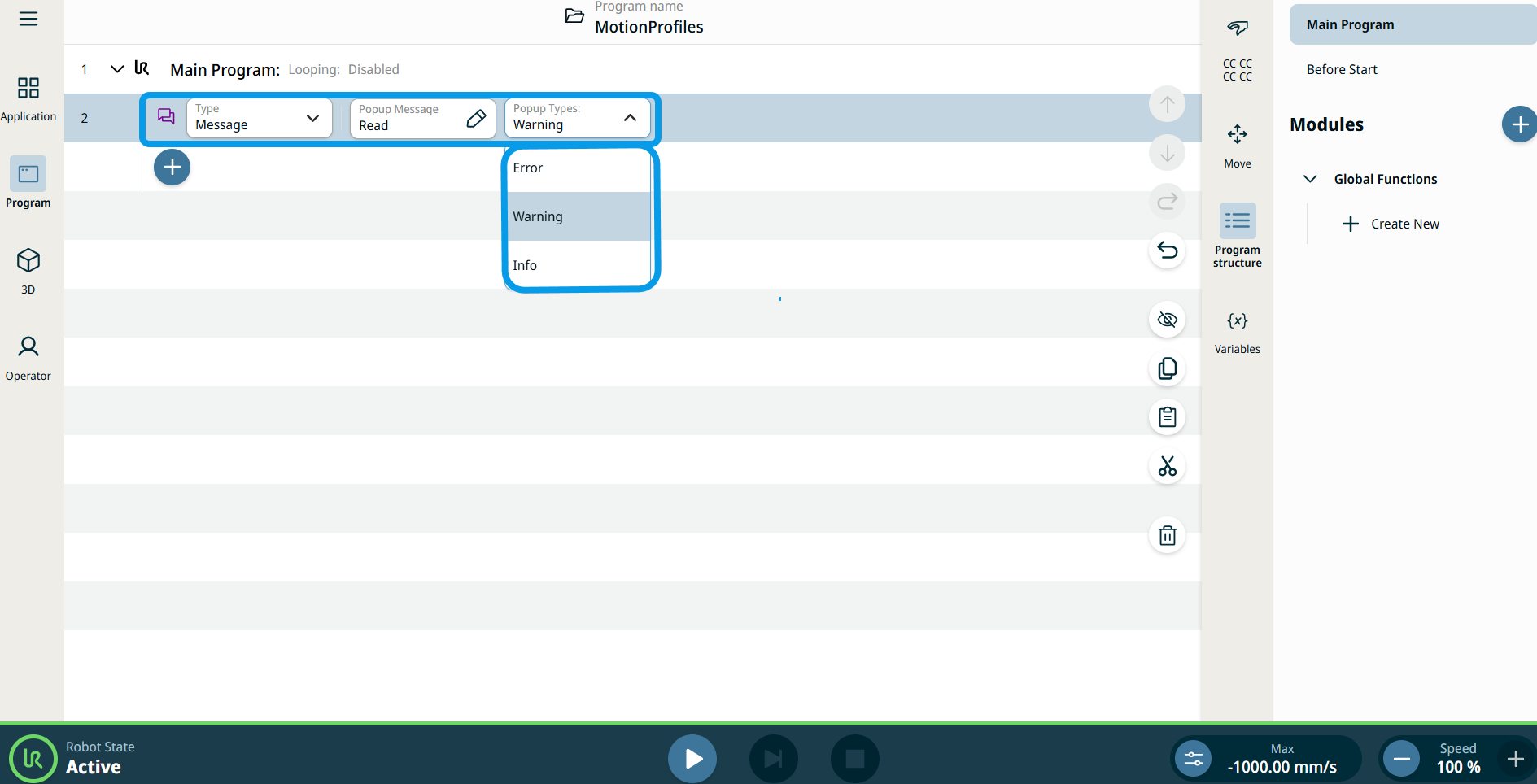Open the hamburger main menu
Screen dimensions: 1537x784
point(28,19)
